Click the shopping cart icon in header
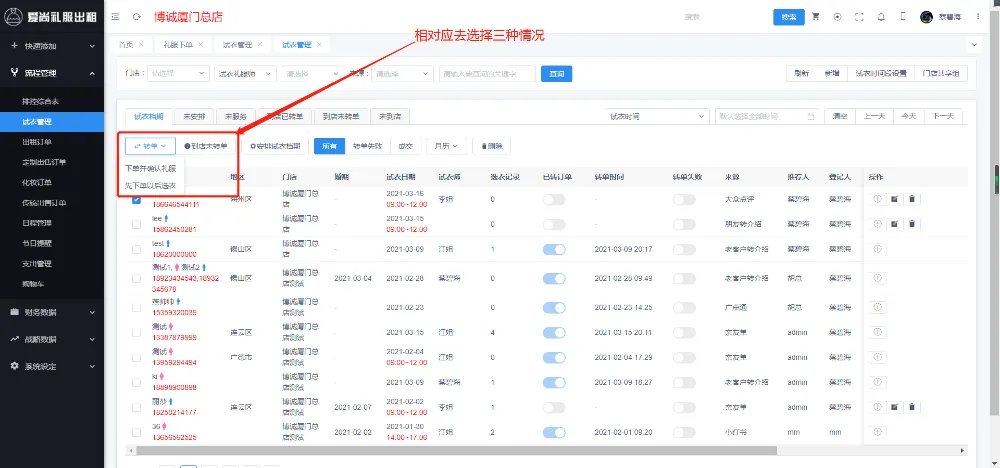The height and width of the screenshot is (468, 1000). tap(815, 17)
